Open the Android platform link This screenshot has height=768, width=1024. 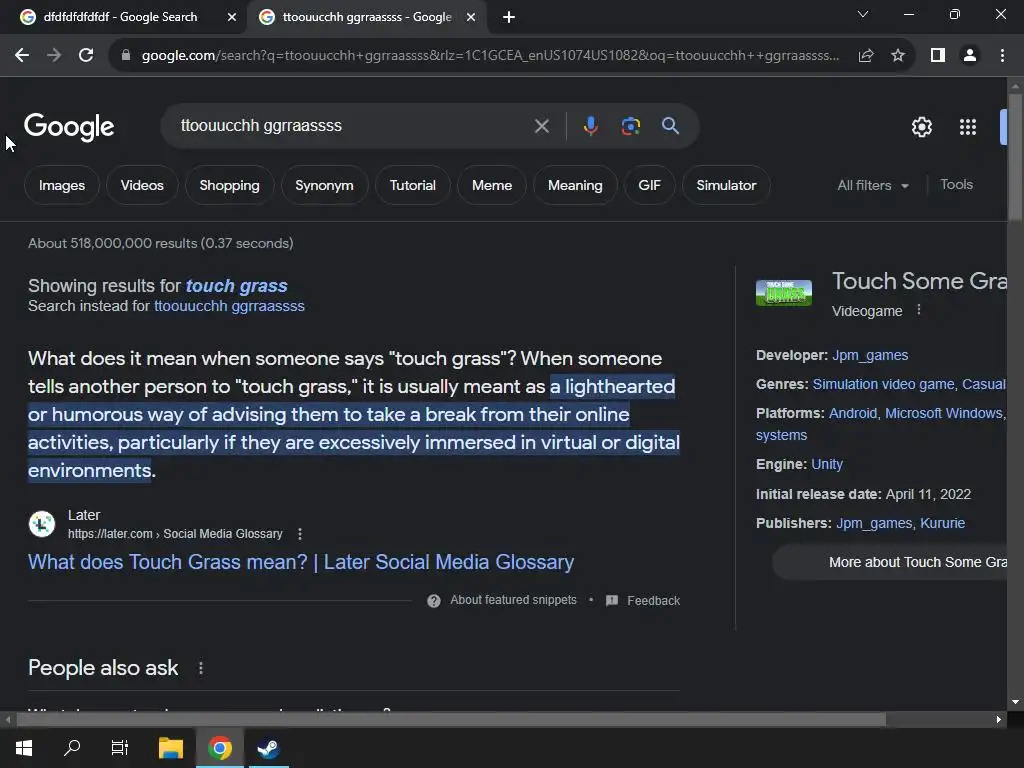(x=853, y=413)
